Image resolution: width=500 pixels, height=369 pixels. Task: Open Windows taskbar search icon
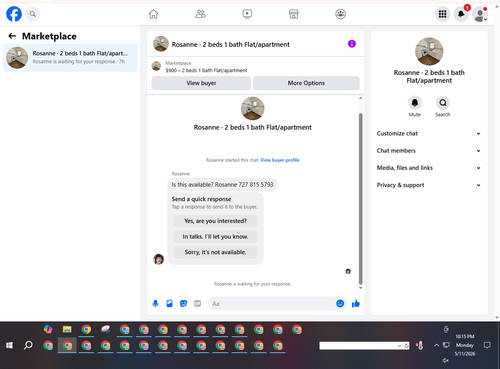28,345
